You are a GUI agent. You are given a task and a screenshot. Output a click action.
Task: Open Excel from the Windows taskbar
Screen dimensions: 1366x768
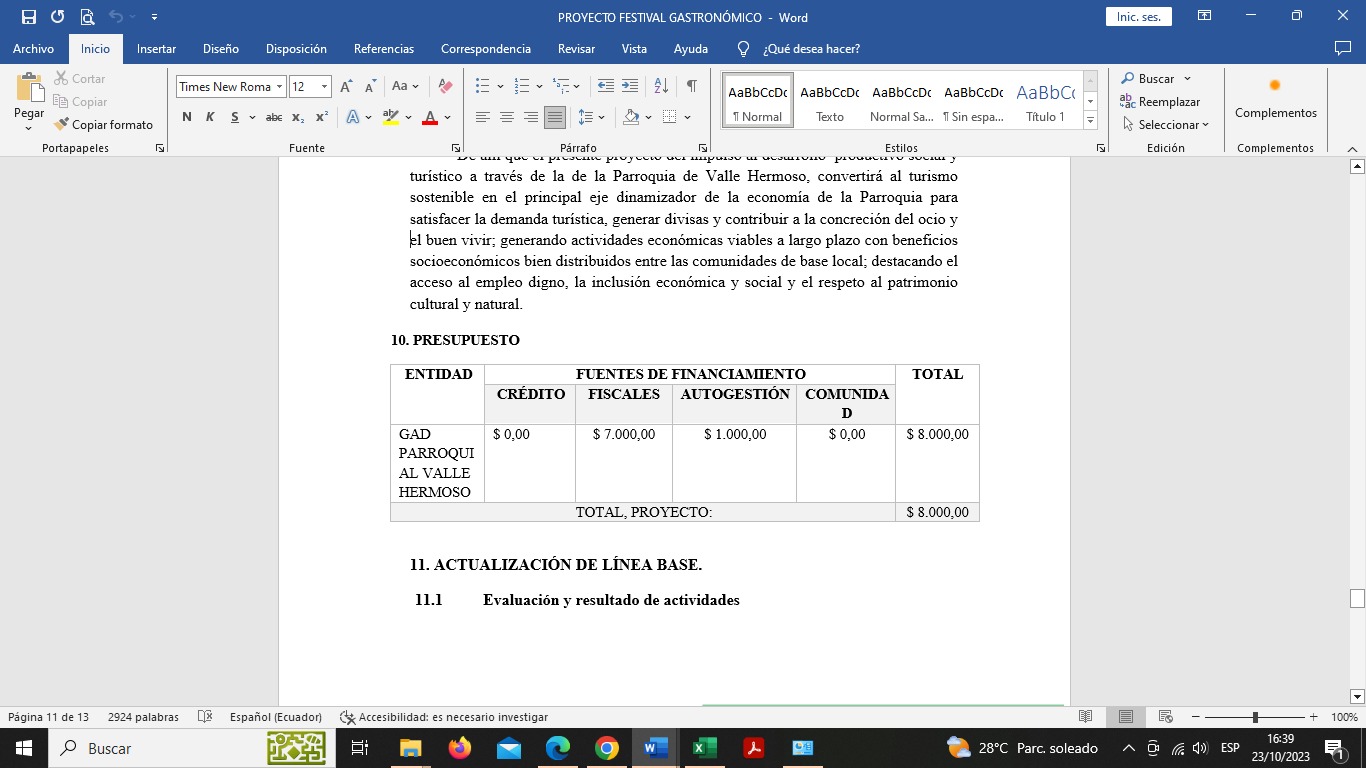coord(704,748)
